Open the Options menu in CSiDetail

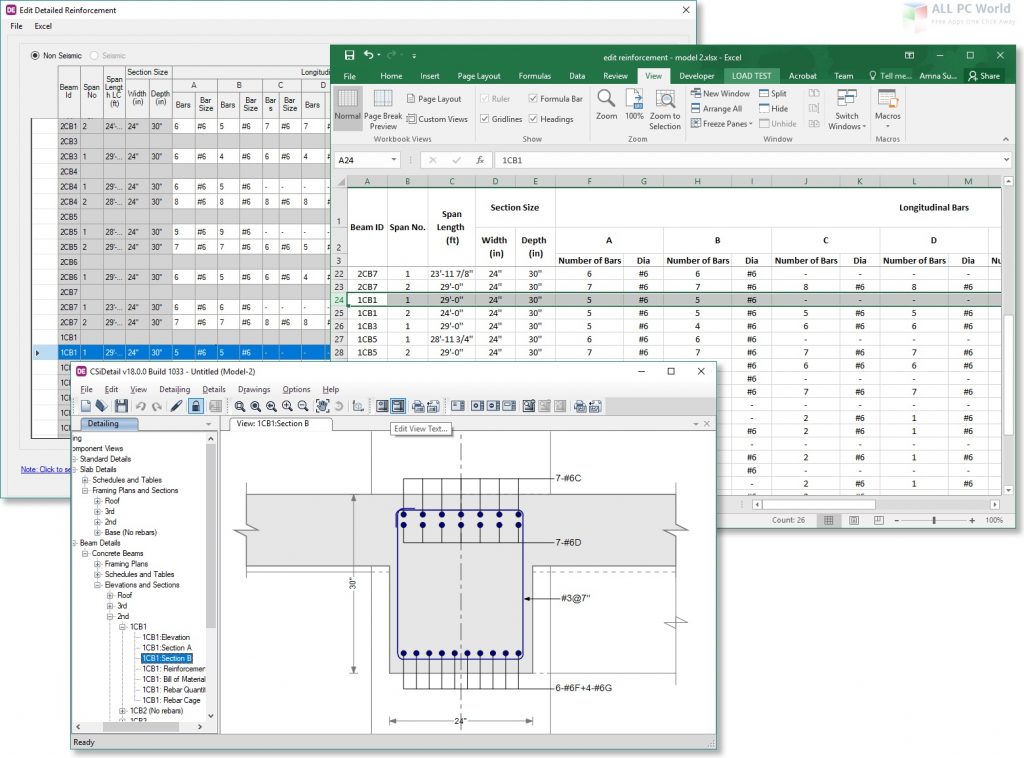[x=296, y=389]
